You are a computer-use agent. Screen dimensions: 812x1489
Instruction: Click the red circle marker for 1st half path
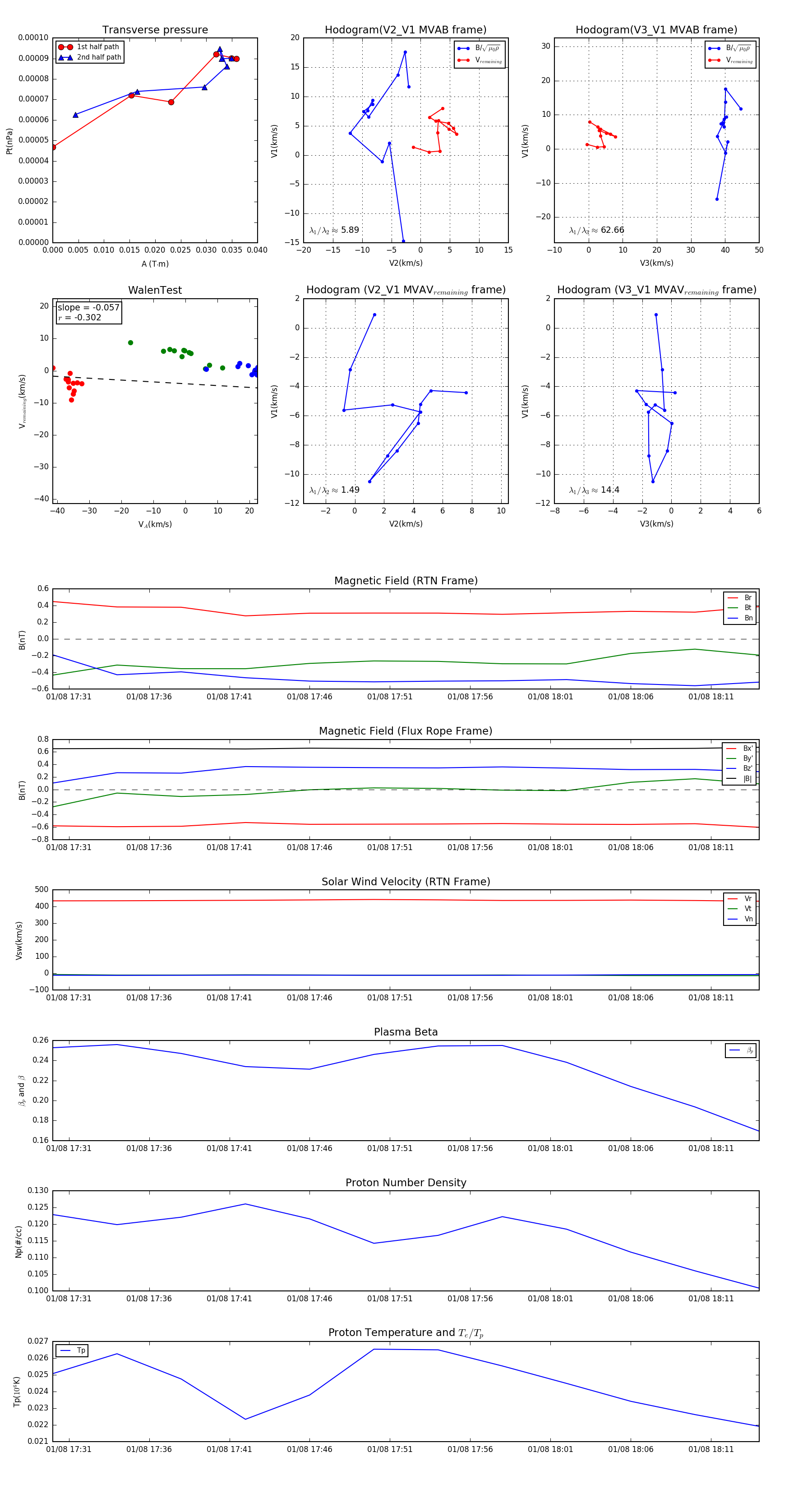65,47
